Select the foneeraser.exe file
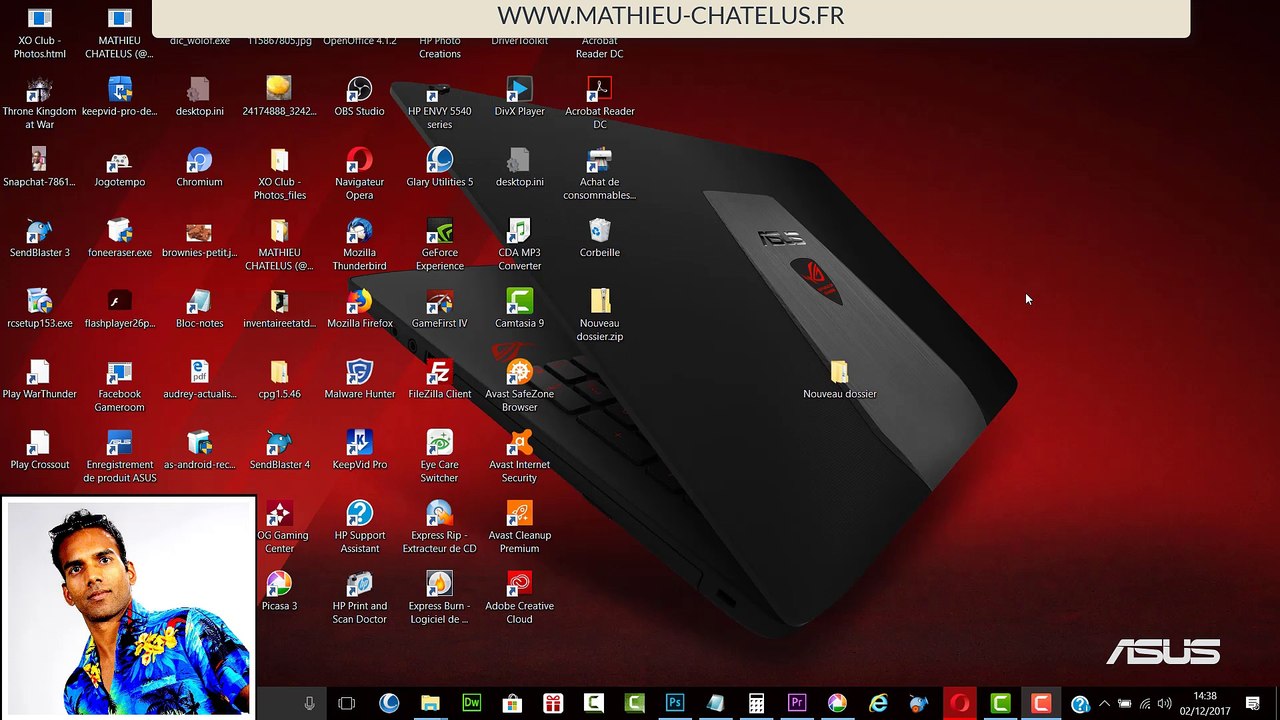This screenshot has height=720, width=1280. (x=119, y=239)
